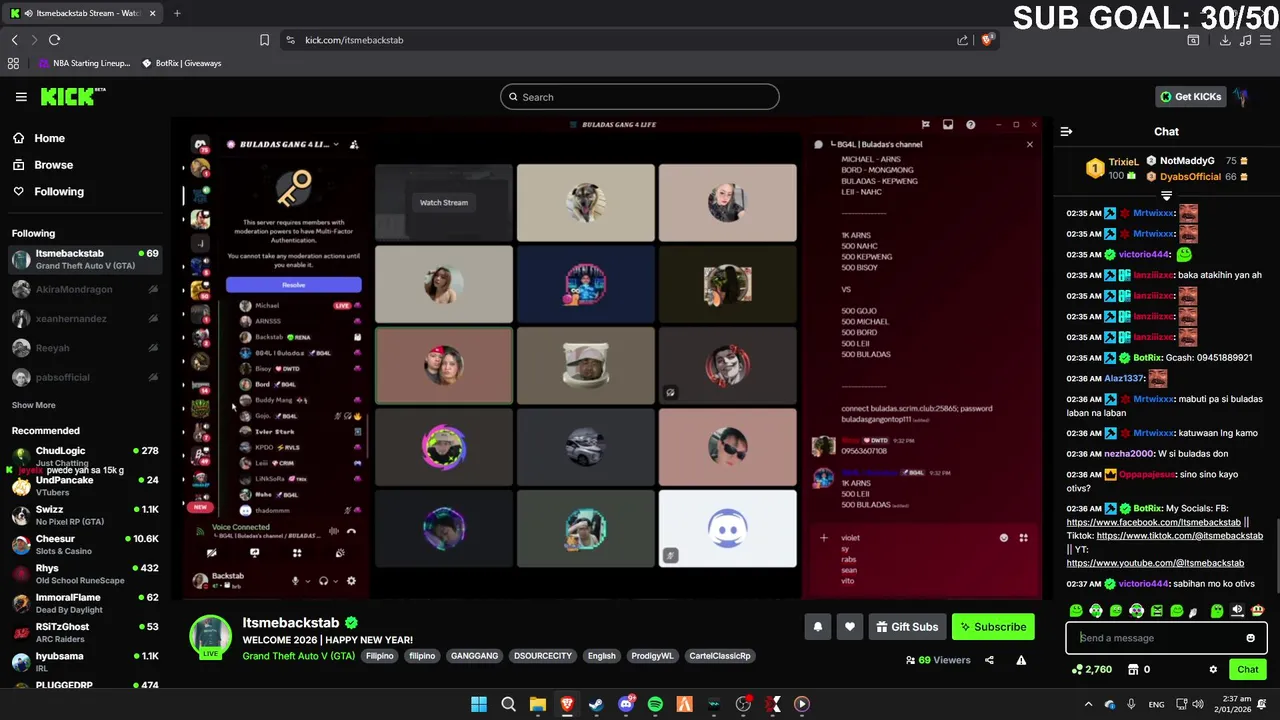
Task: Click the Subscribe button
Action: 993,627
